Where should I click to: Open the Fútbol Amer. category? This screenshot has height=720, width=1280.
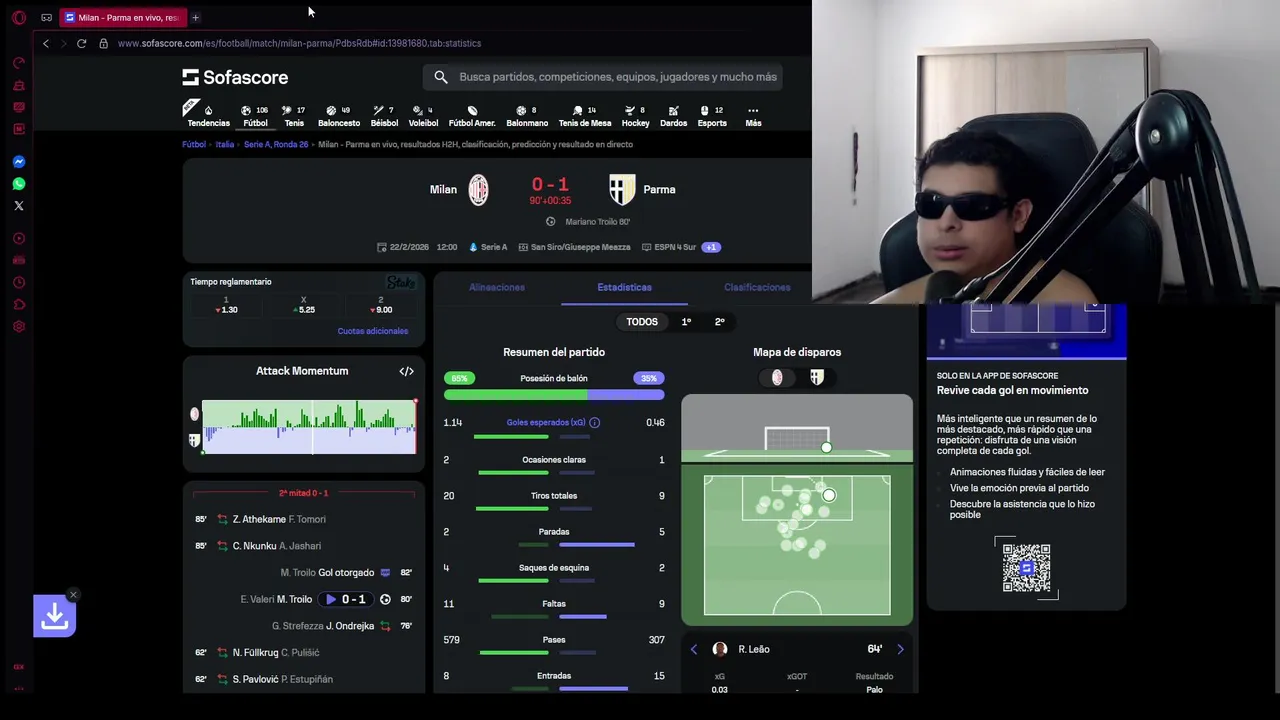coord(472,116)
